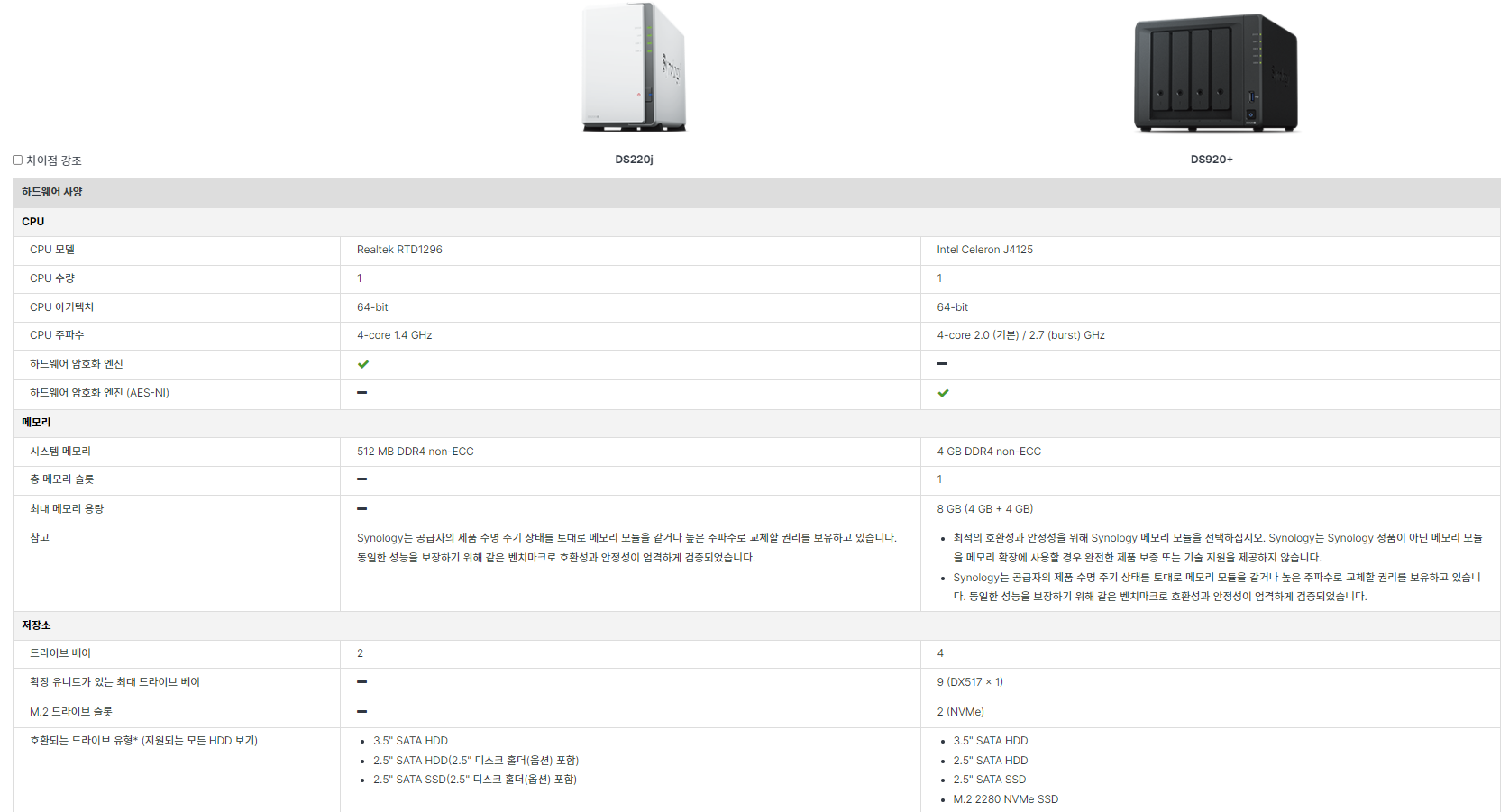
Task: Select the 9 (DX517 × 1) value
Action: (970, 682)
